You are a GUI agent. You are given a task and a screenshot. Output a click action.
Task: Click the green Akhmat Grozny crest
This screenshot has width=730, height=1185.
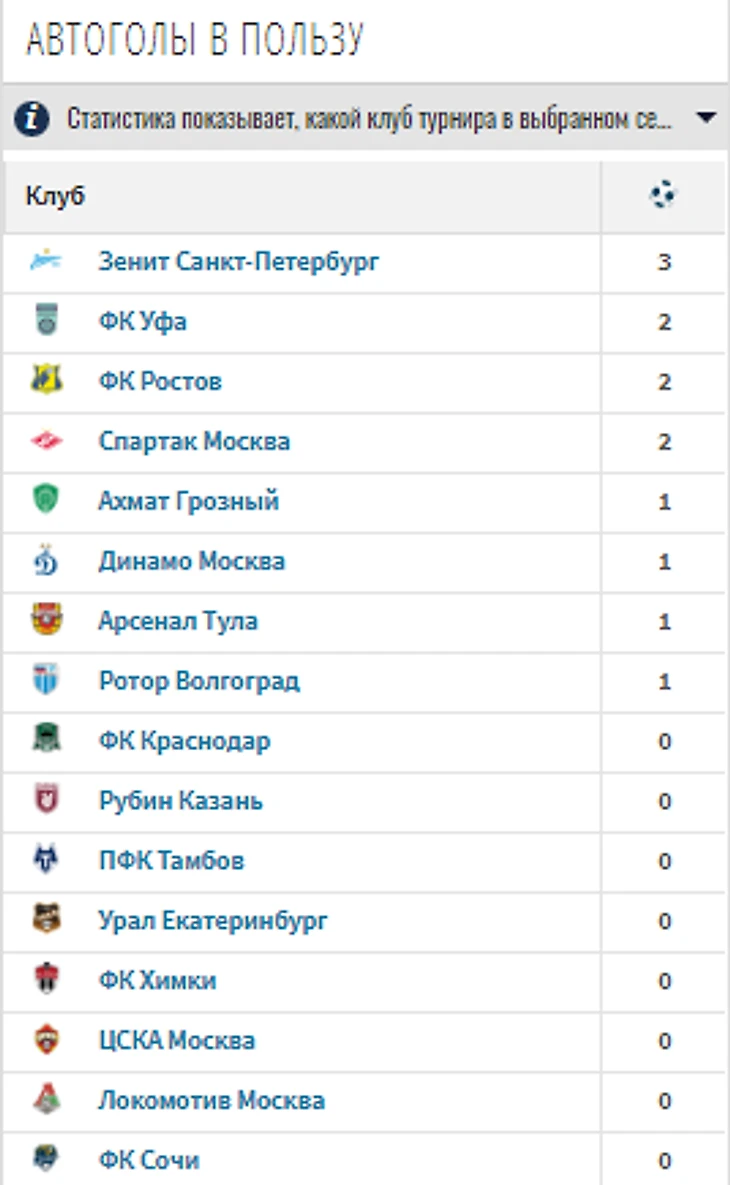(46, 500)
